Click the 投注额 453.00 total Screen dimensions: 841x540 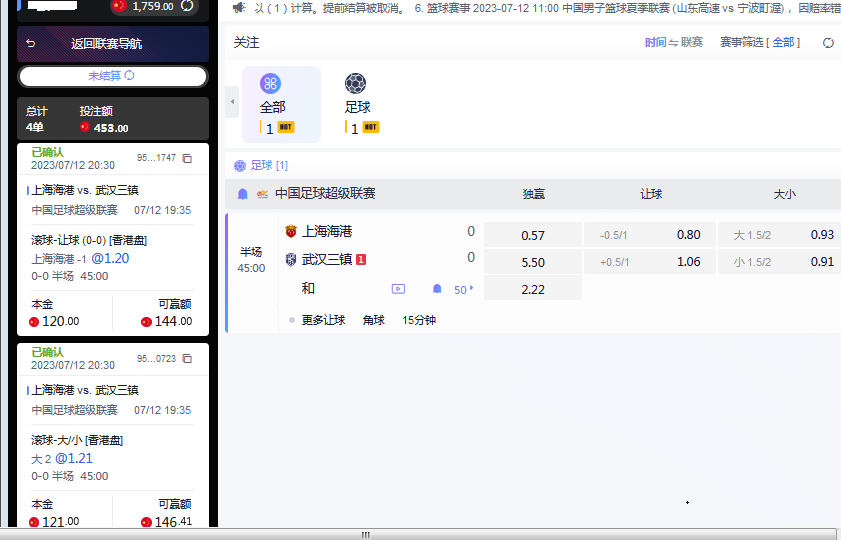point(104,128)
